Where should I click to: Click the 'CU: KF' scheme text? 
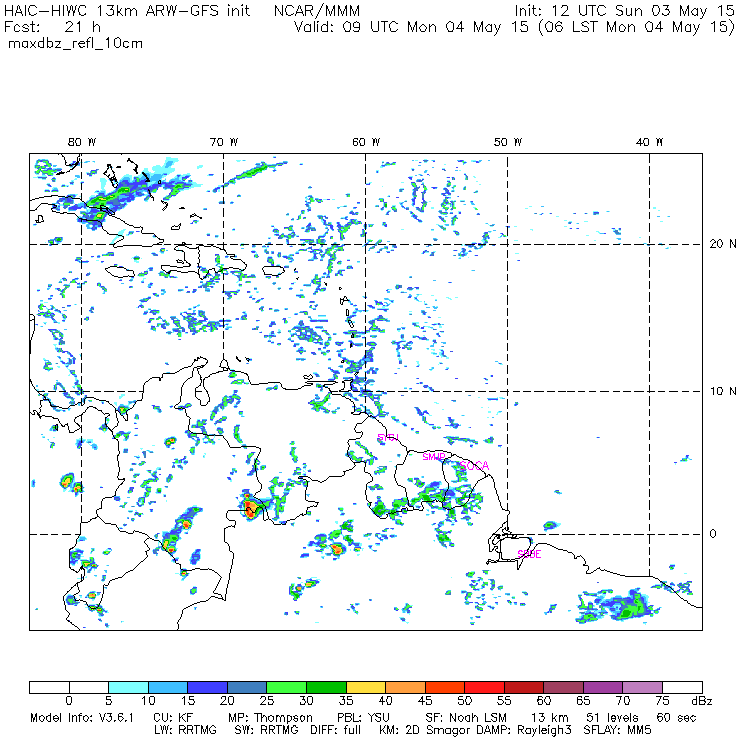click(x=174, y=718)
